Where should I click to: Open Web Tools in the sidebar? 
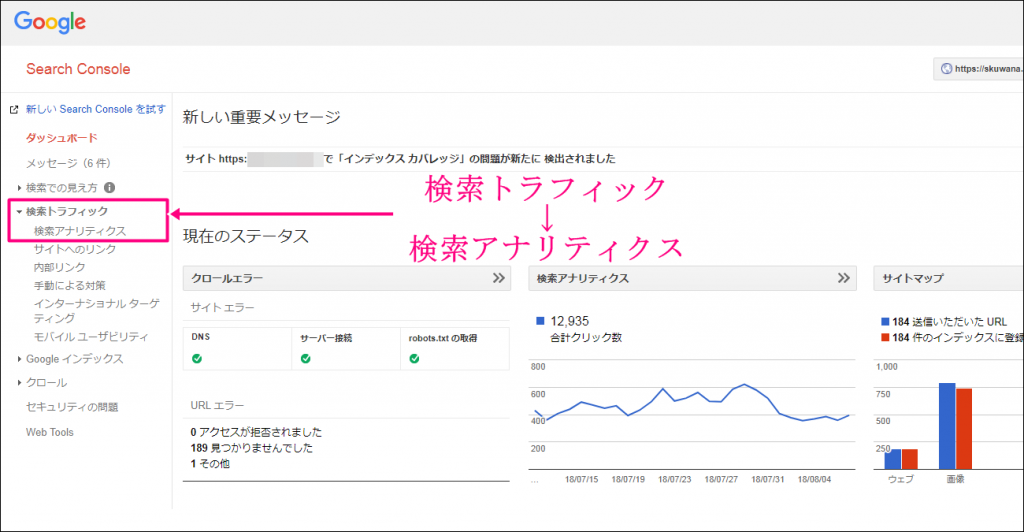click(50, 432)
